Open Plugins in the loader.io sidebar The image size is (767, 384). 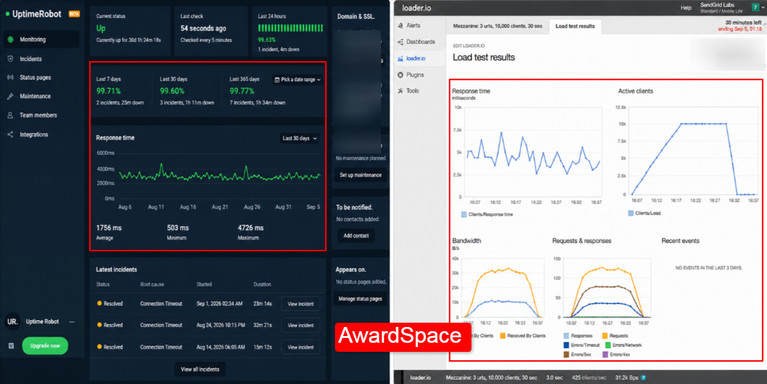point(415,75)
